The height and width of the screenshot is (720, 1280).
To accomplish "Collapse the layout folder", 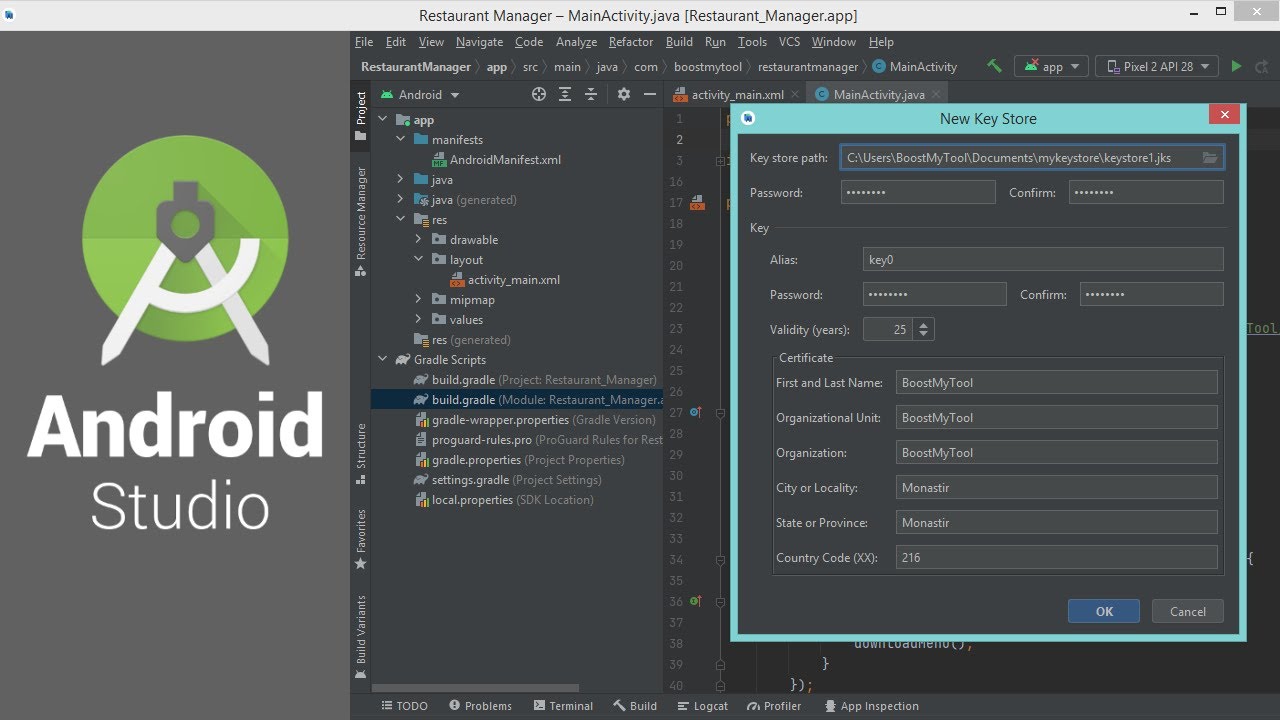I will tap(418, 260).
